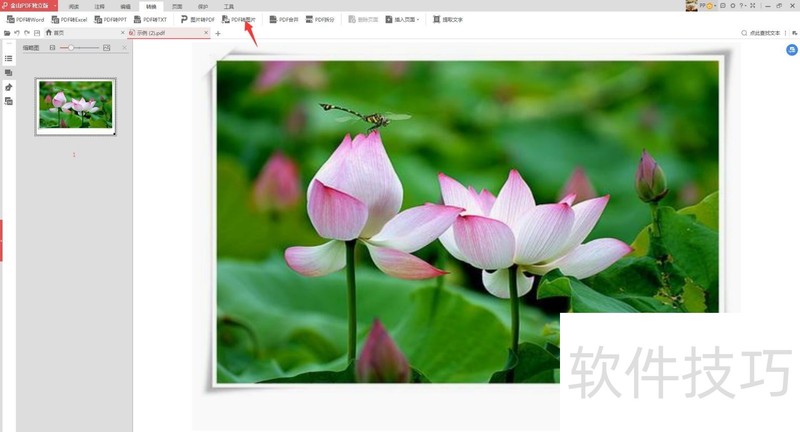Convert with PDF转TXT tool
800x432 pixels.
click(x=151, y=19)
